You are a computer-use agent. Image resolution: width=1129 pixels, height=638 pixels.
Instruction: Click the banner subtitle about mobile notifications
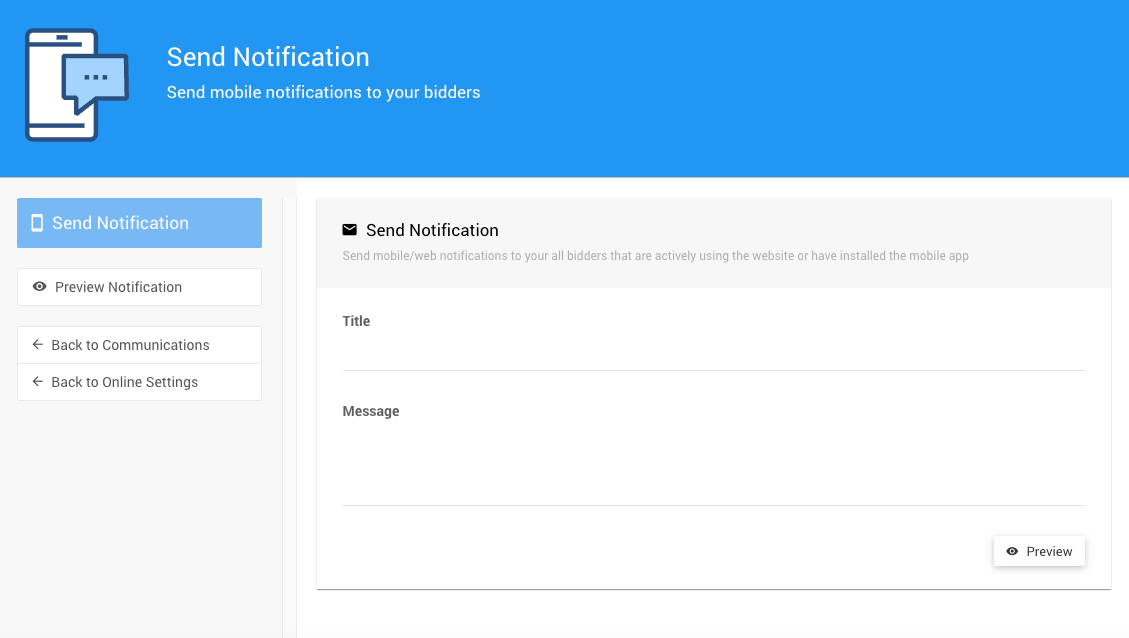323,92
